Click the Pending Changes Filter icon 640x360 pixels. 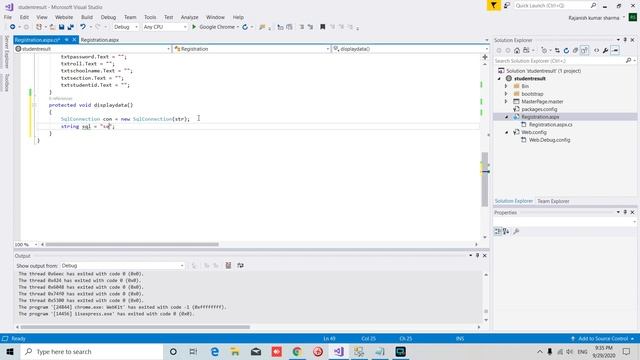544,50
